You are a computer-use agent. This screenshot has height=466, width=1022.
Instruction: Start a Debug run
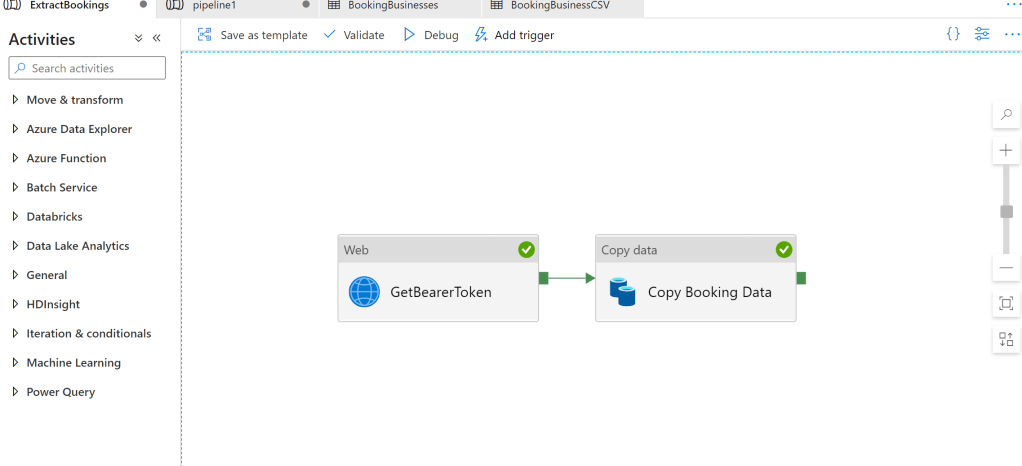click(430, 35)
